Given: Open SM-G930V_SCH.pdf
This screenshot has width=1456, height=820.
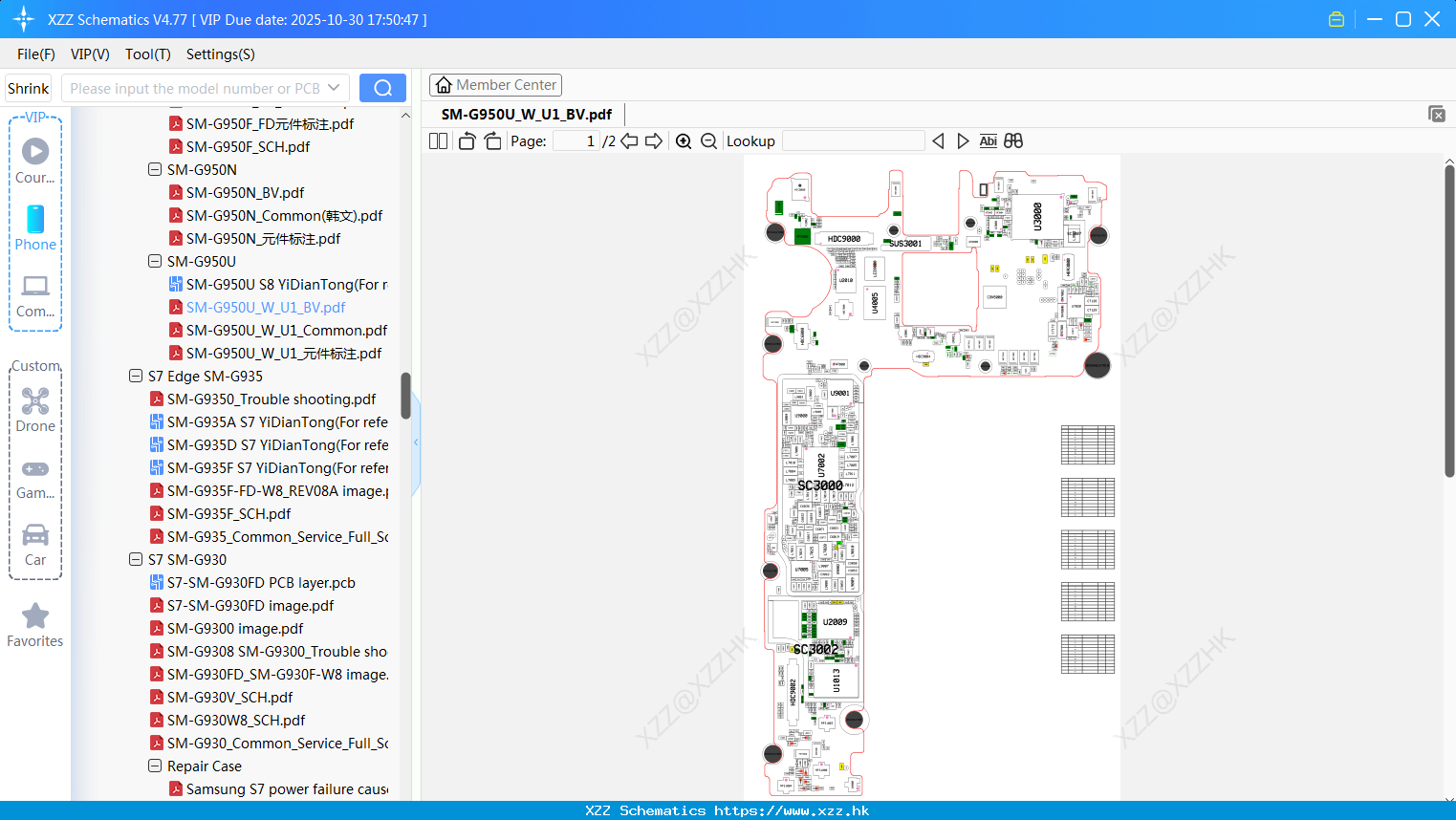Looking at the screenshot, I should [x=229, y=697].
